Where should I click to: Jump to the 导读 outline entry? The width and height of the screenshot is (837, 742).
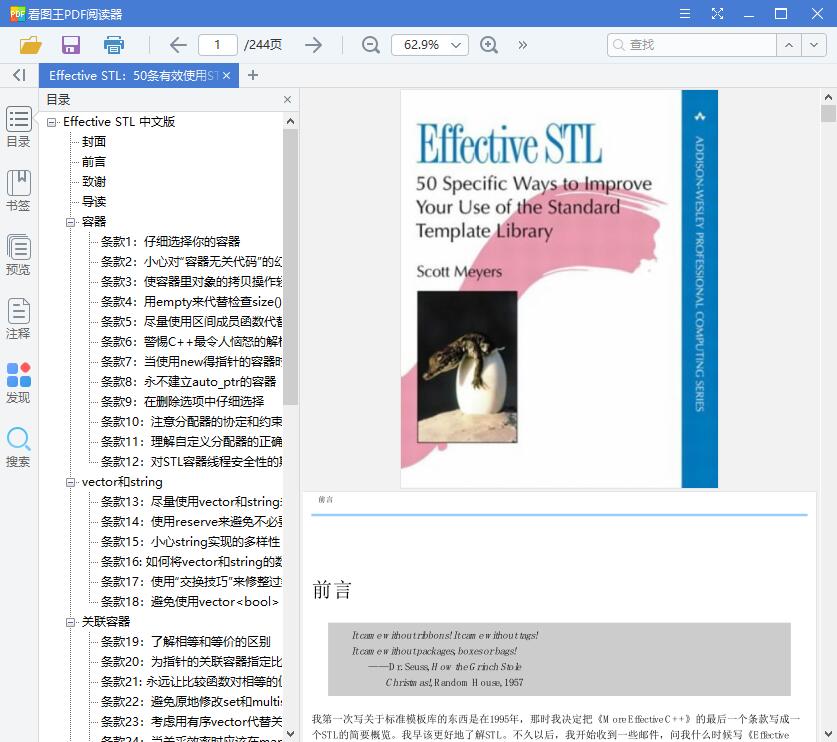click(94, 202)
